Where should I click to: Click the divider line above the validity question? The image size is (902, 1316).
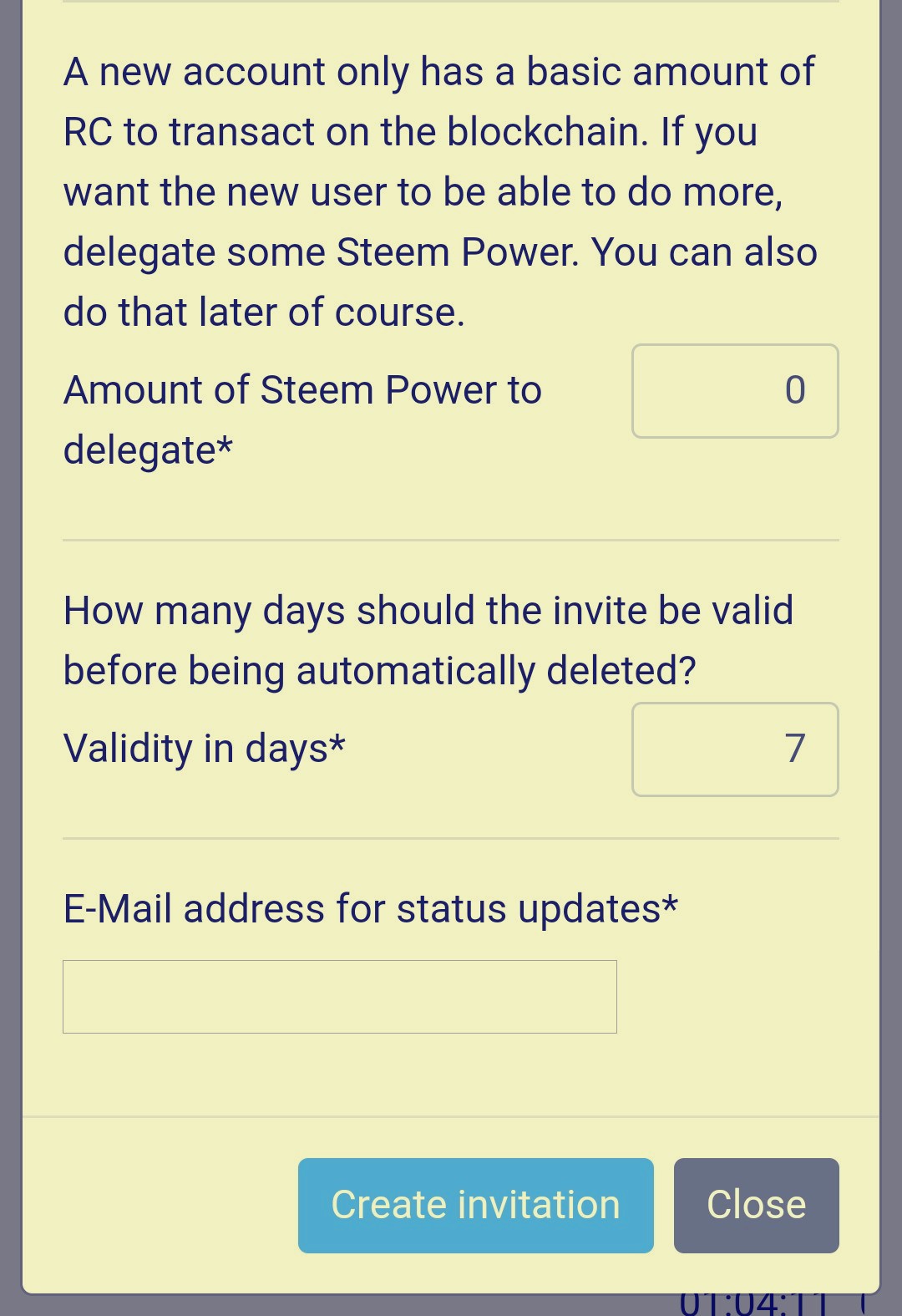pyautogui.click(x=451, y=541)
